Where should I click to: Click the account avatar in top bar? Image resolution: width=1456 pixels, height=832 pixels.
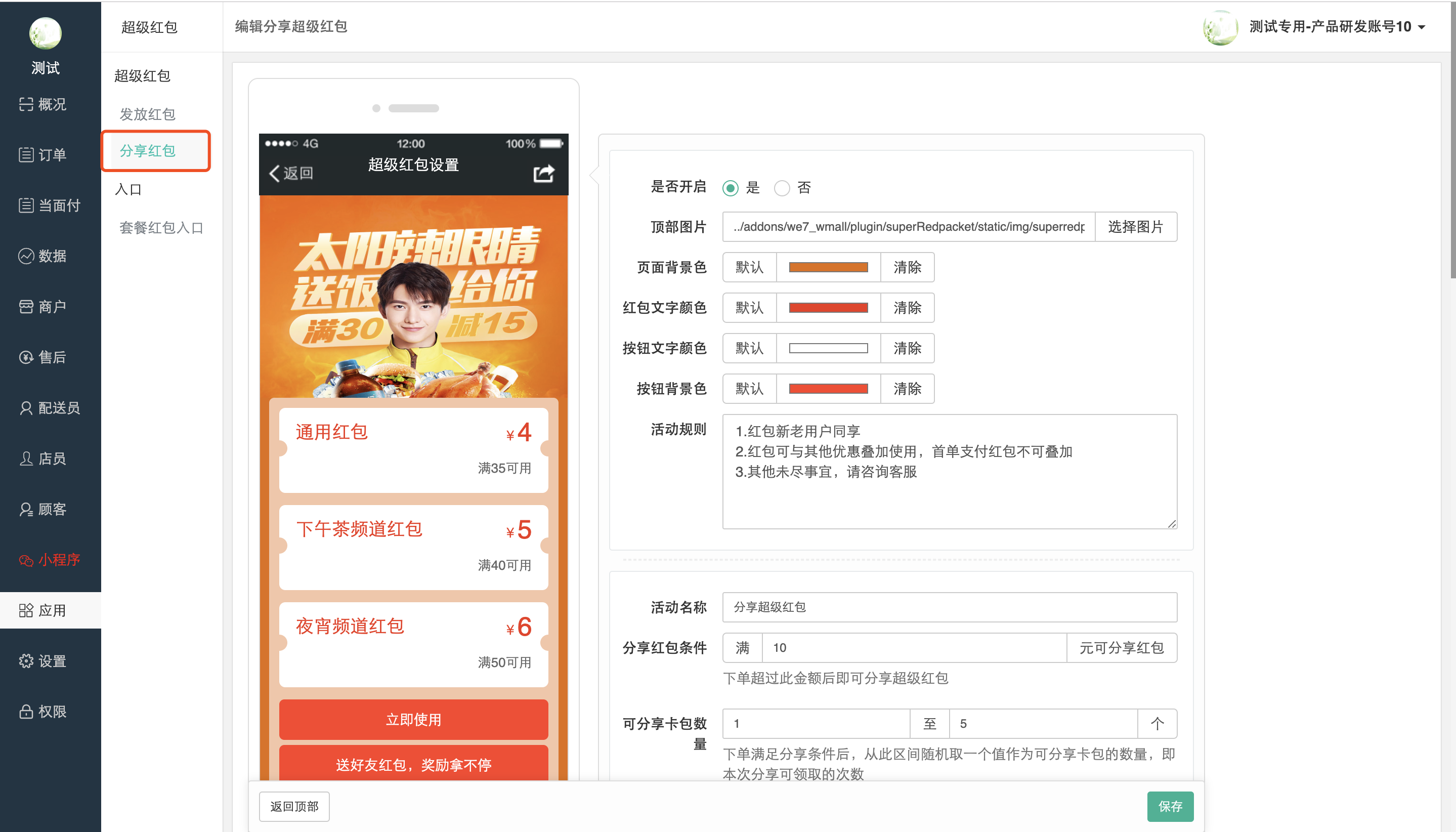[x=1220, y=27]
